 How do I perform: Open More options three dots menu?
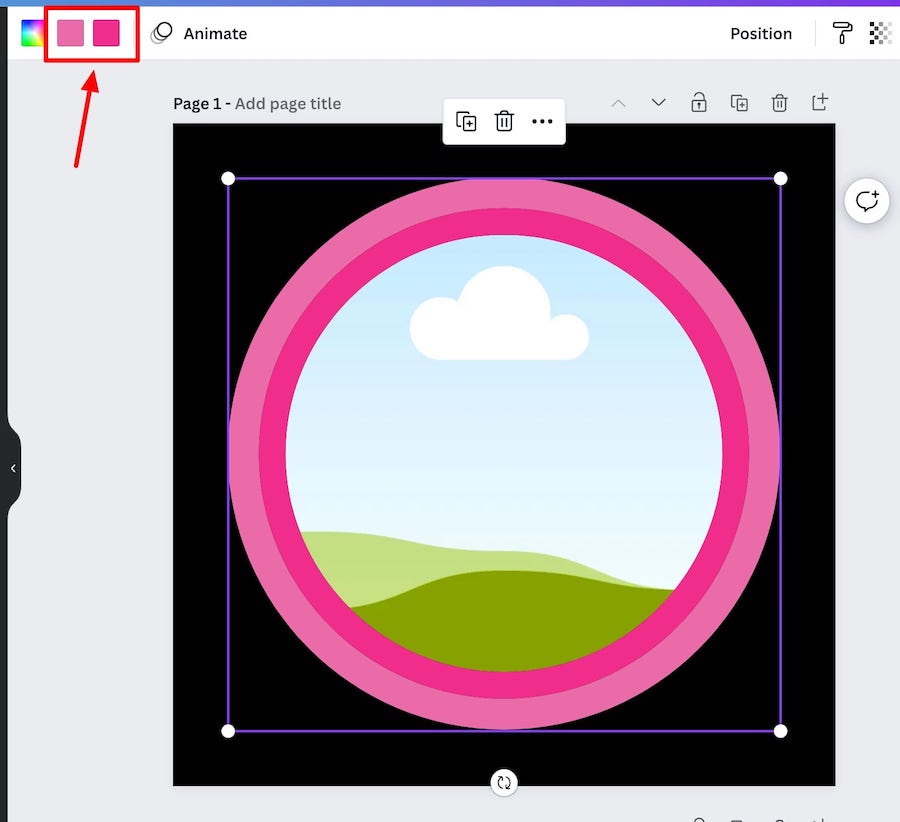pos(542,121)
